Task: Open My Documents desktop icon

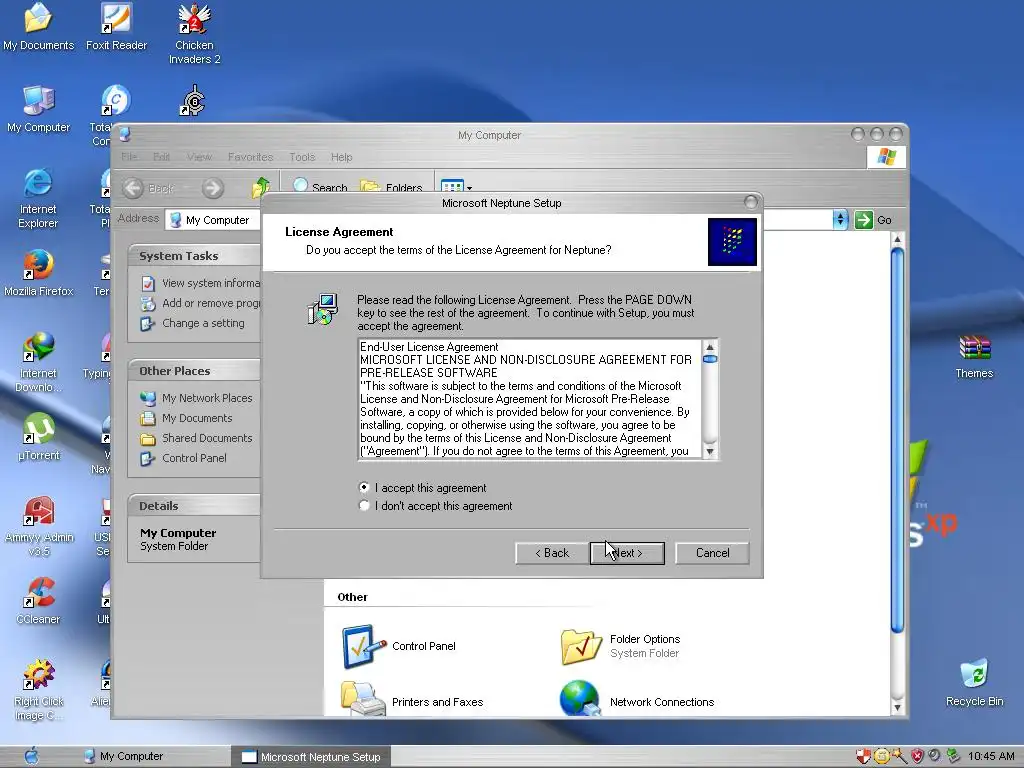Action: point(38,27)
